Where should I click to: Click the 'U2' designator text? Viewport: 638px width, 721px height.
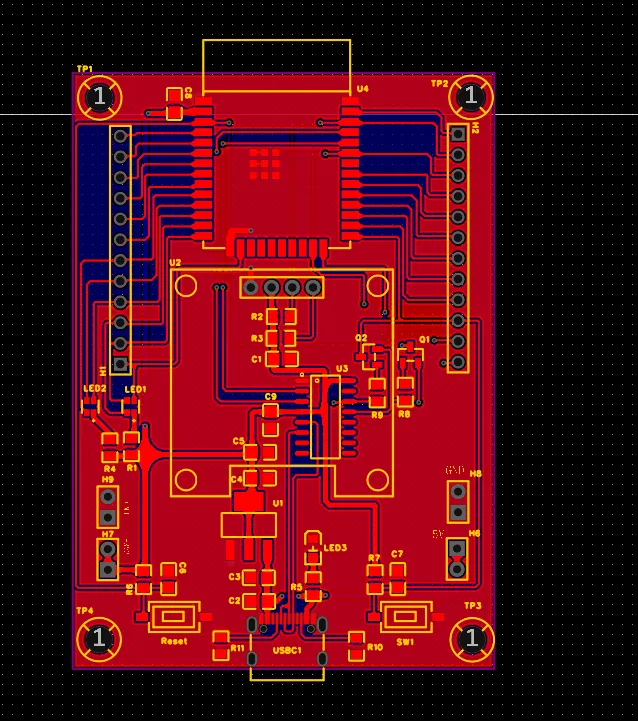[175, 263]
